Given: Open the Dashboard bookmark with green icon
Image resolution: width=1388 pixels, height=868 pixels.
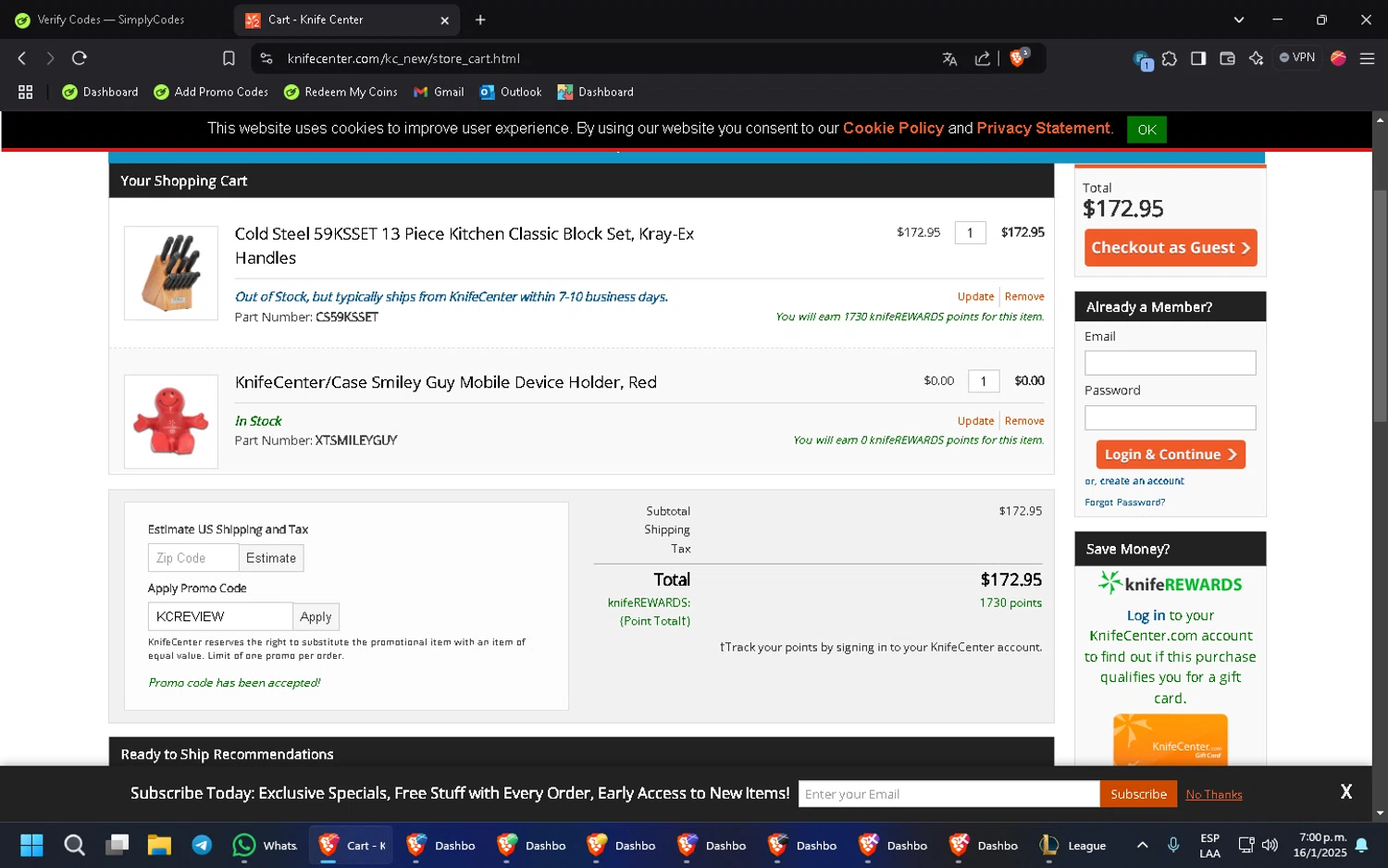Looking at the screenshot, I should coord(100,92).
